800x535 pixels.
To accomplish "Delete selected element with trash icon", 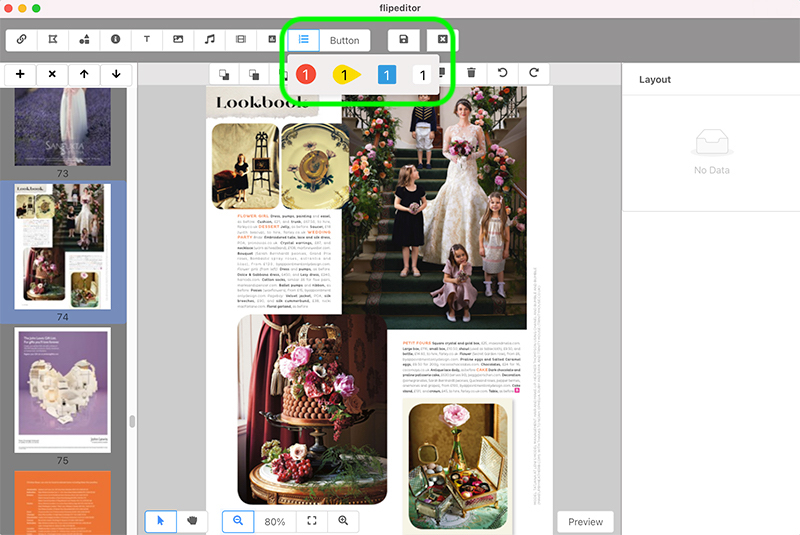I will [x=471, y=73].
